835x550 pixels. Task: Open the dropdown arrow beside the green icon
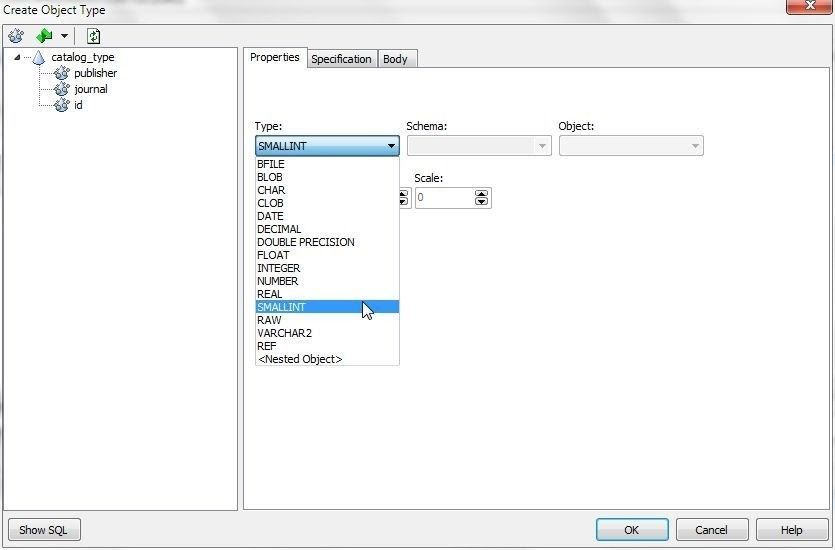coord(64,36)
